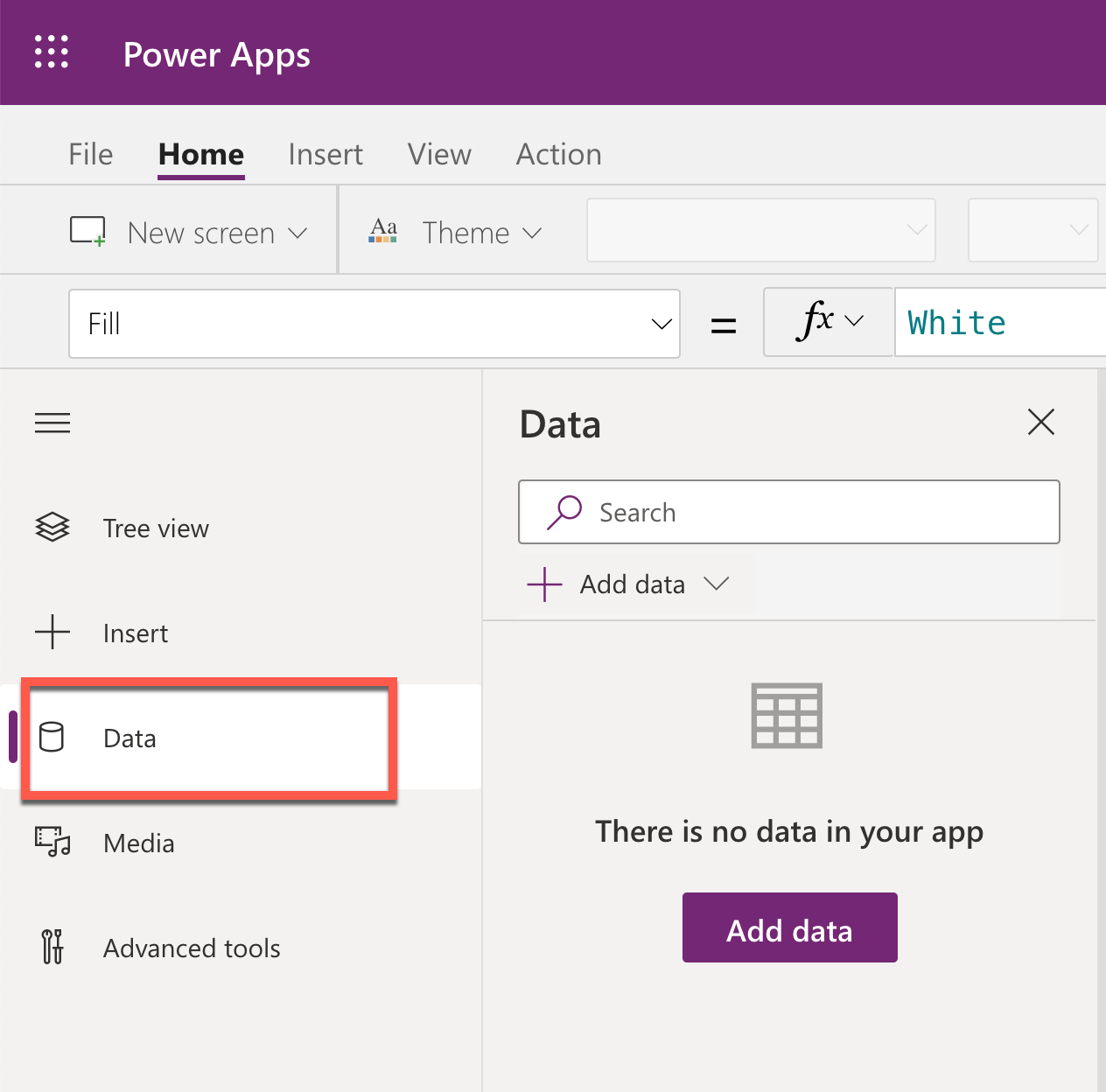This screenshot has height=1092, width=1106.
Task: Click the Power Apps title
Action: pyautogui.click(x=217, y=54)
